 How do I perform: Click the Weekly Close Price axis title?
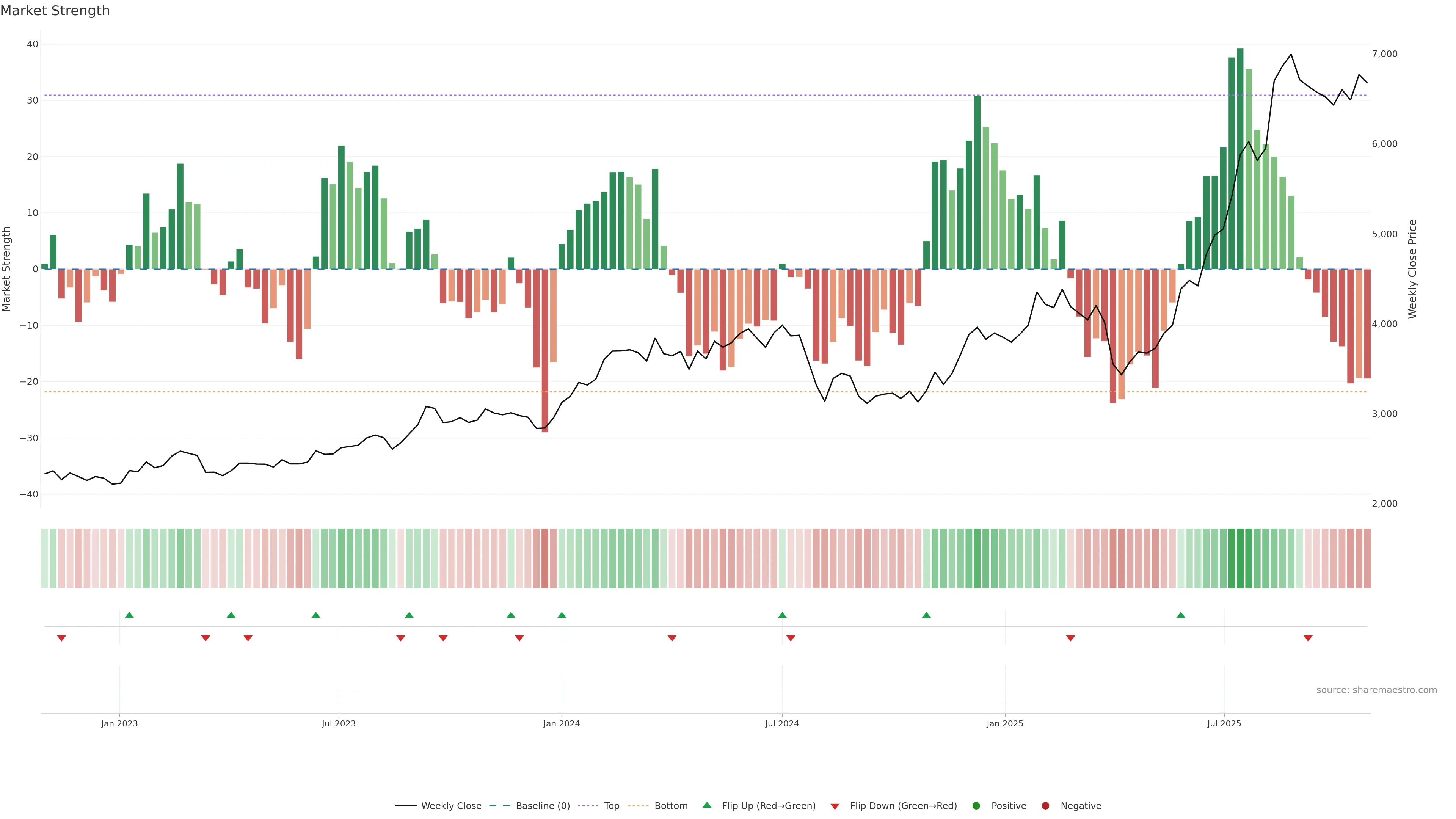tap(1412, 269)
